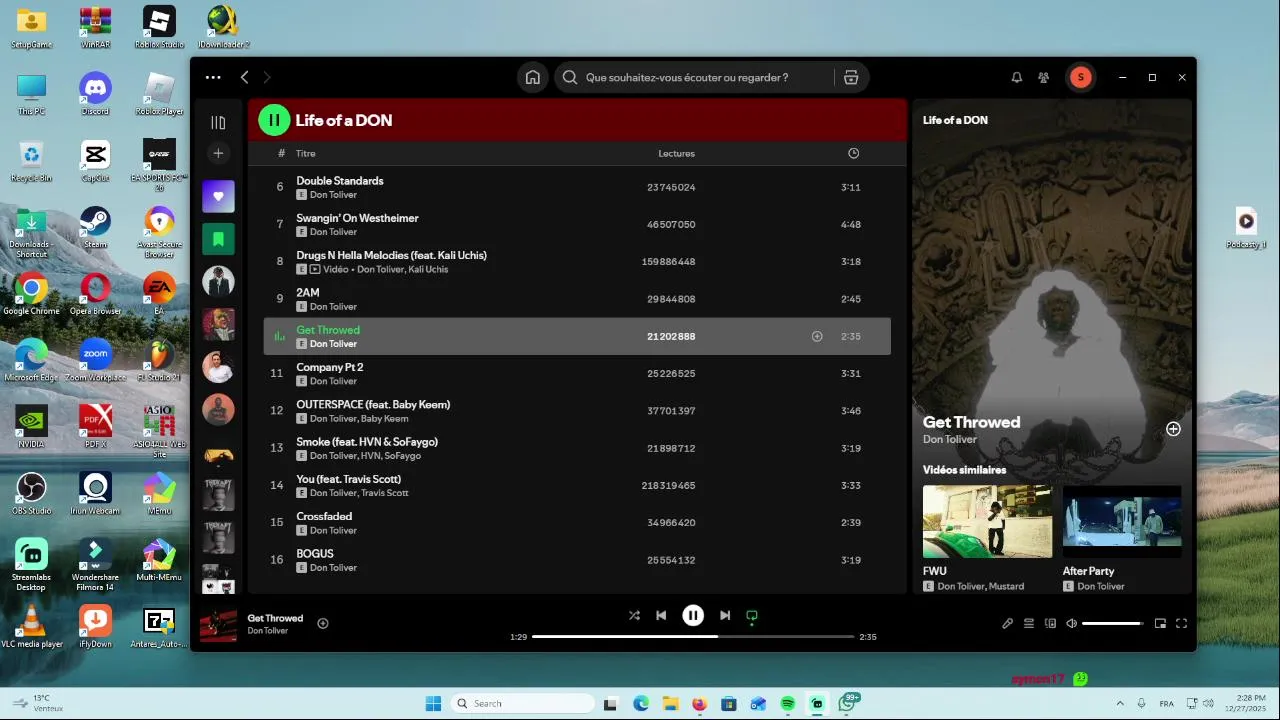Show hidden system tray icons chevron
Viewport: 1280px width, 720px height.
1118,703
